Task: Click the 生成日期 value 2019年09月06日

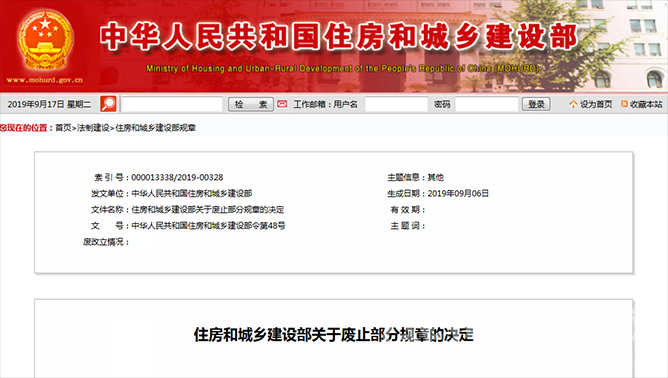Action: (x=458, y=193)
